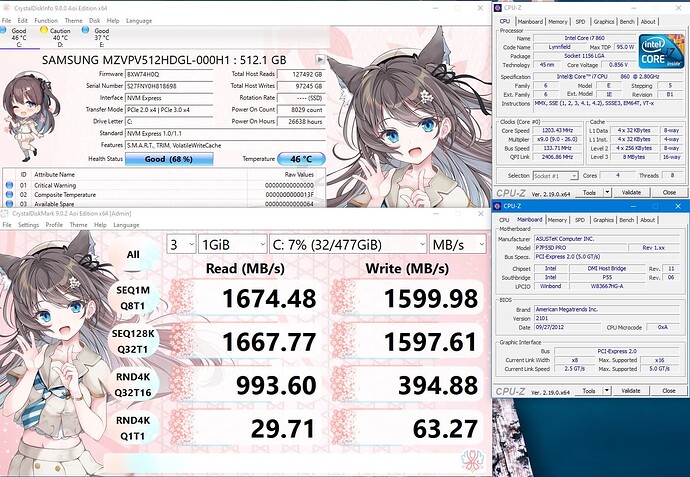Click the upper CPU-Z window title icon
Screen dimensions: 690x477
coord(498,8)
